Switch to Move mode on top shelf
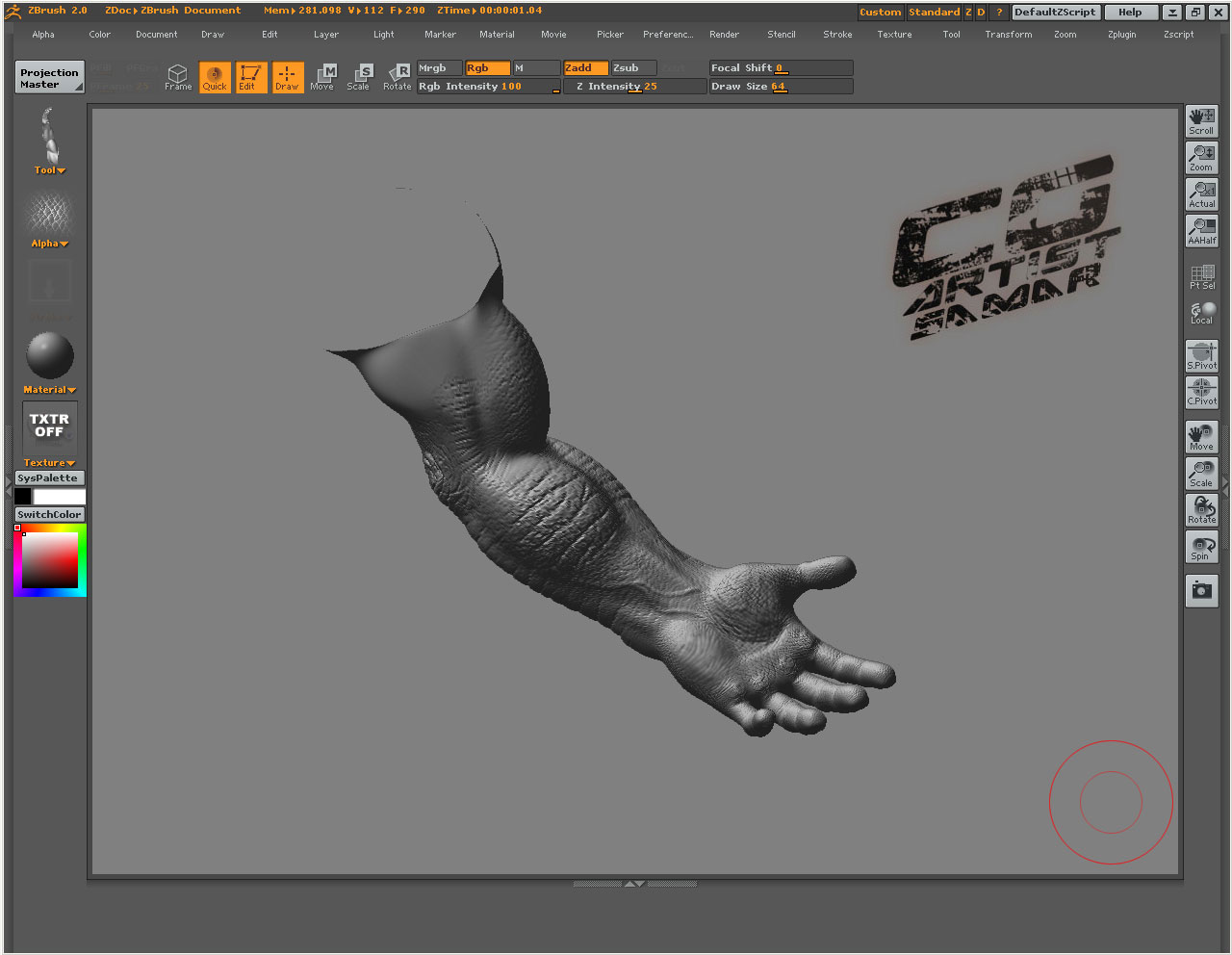The height and width of the screenshot is (955, 1232). point(322,77)
